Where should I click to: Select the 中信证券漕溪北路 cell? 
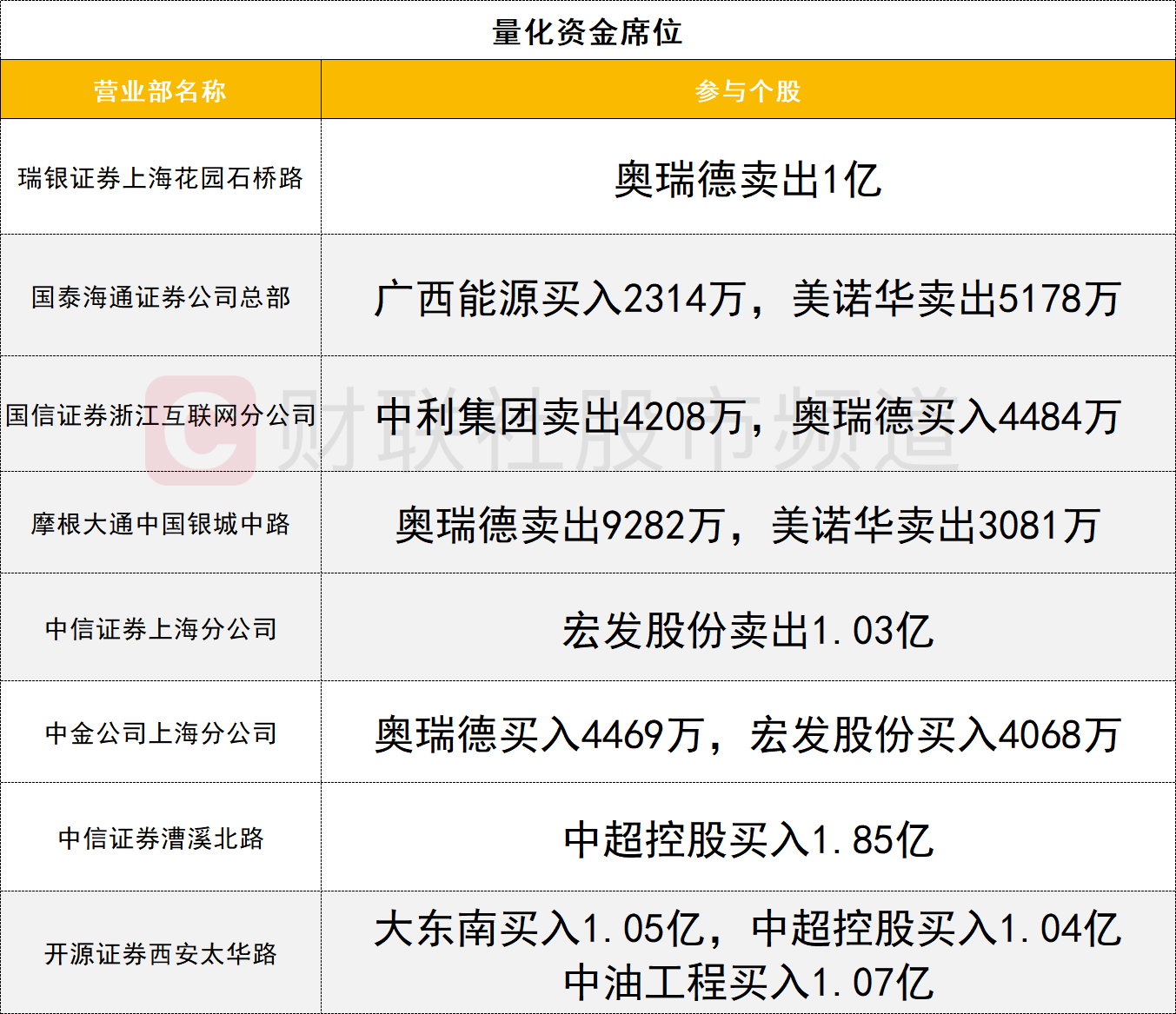160,838
